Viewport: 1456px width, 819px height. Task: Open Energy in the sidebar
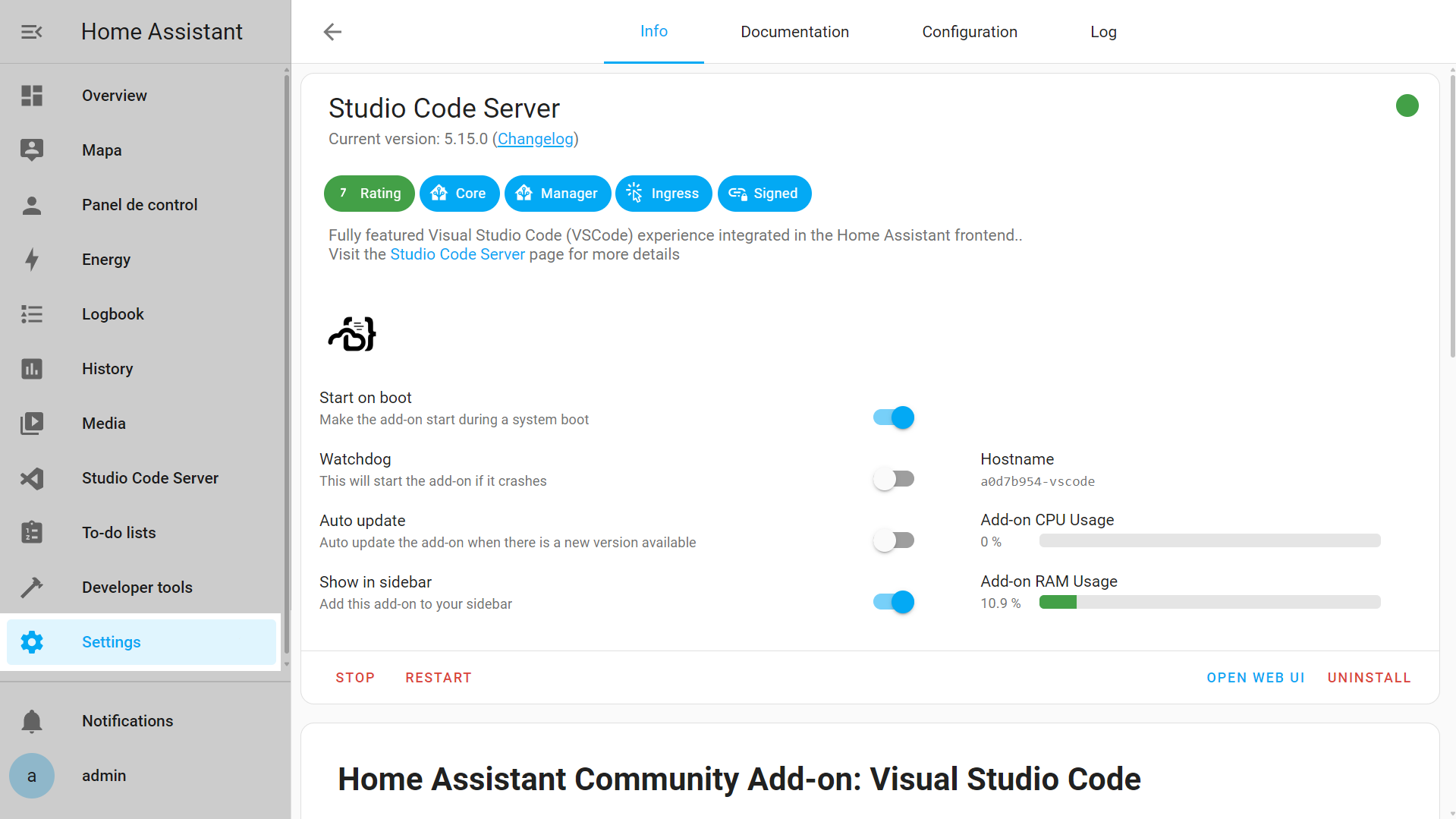point(141,260)
